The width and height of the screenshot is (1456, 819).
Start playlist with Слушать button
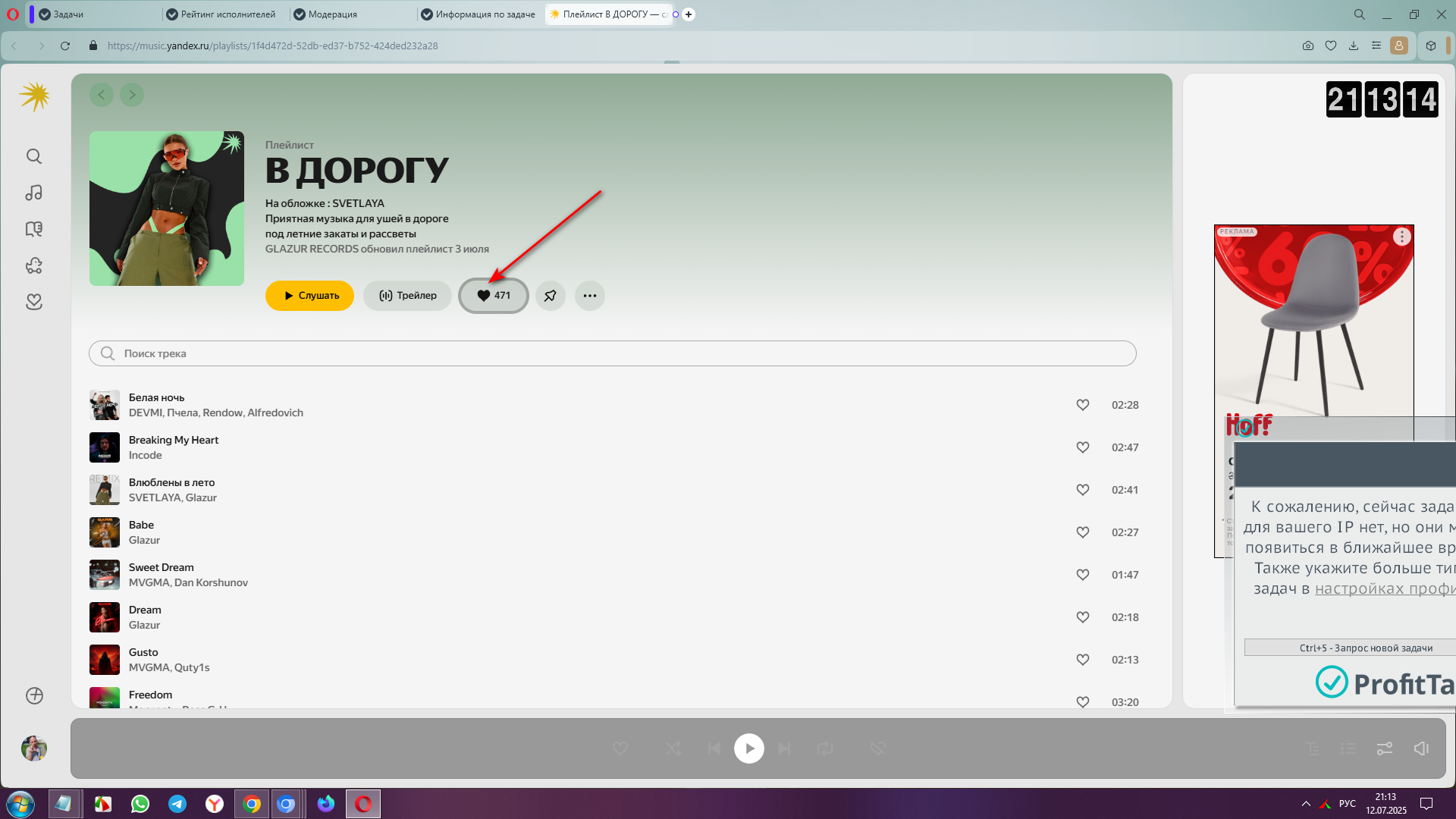309,296
